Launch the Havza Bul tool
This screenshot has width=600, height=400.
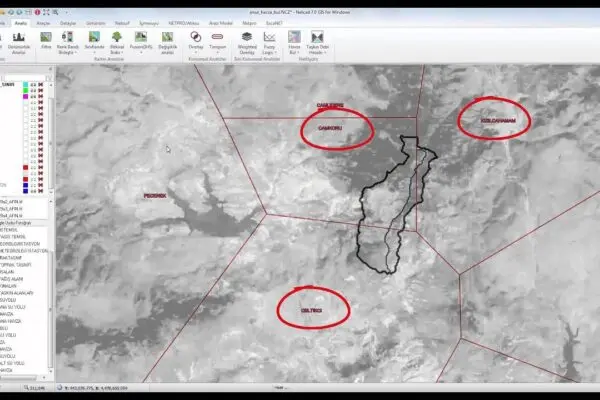(294, 42)
